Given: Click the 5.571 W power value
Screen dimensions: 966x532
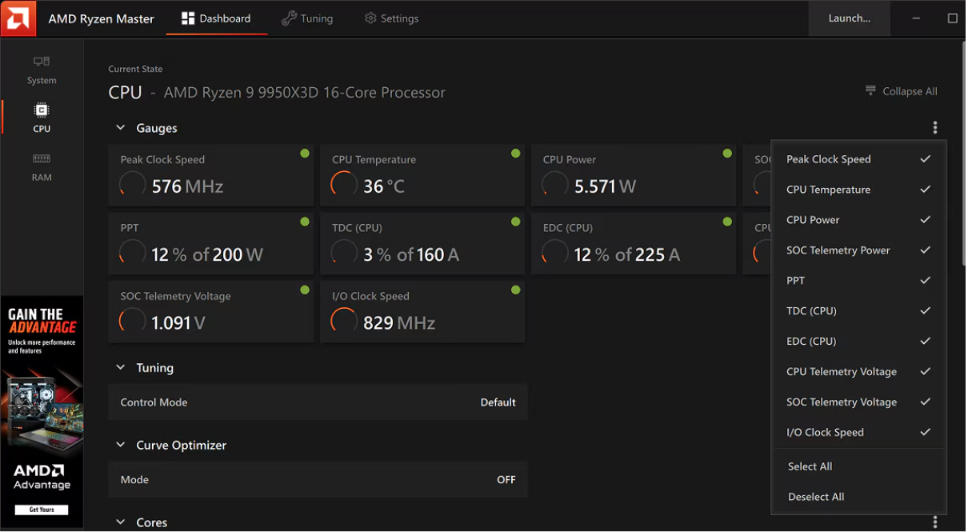Looking at the screenshot, I should click(605, 186).
